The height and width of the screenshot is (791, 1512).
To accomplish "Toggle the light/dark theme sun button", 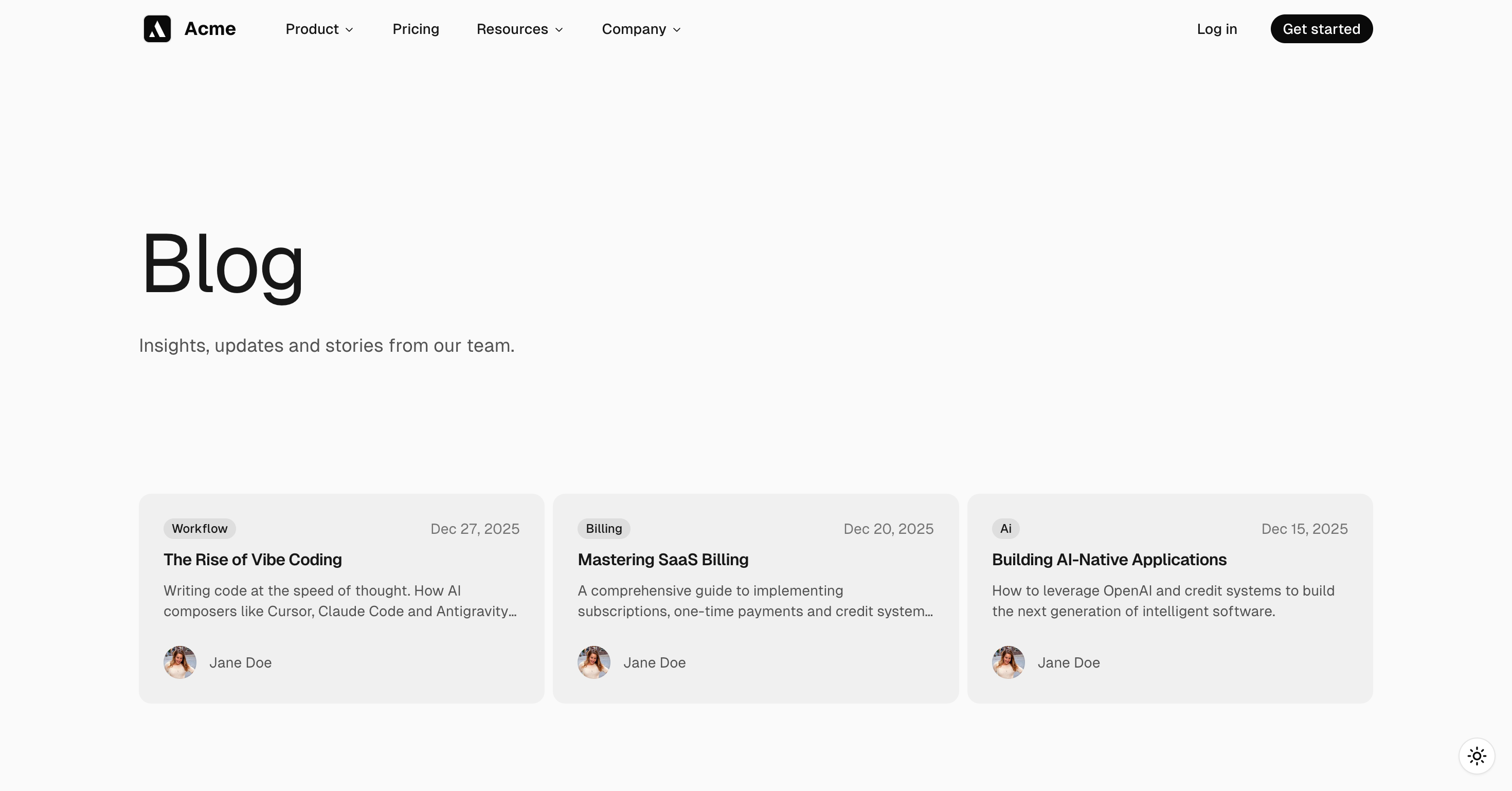I will click(x=1476, y=756).
